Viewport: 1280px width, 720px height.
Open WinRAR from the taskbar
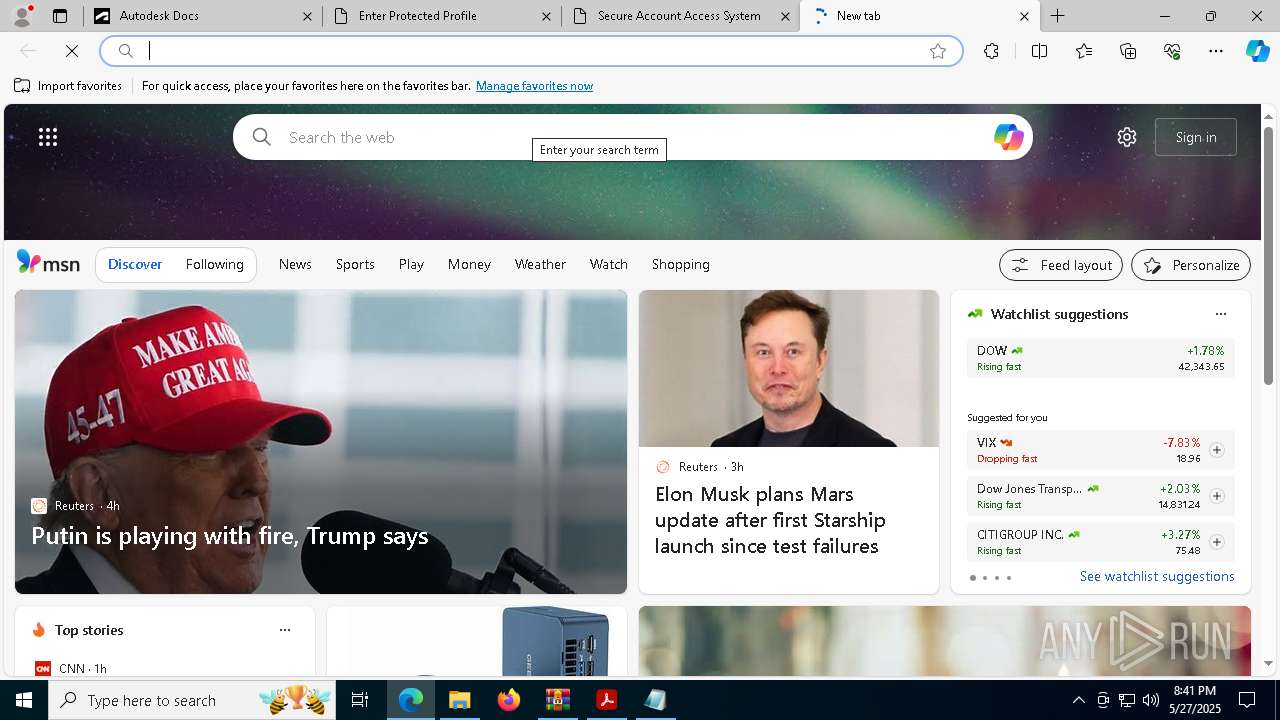[557, 700]
